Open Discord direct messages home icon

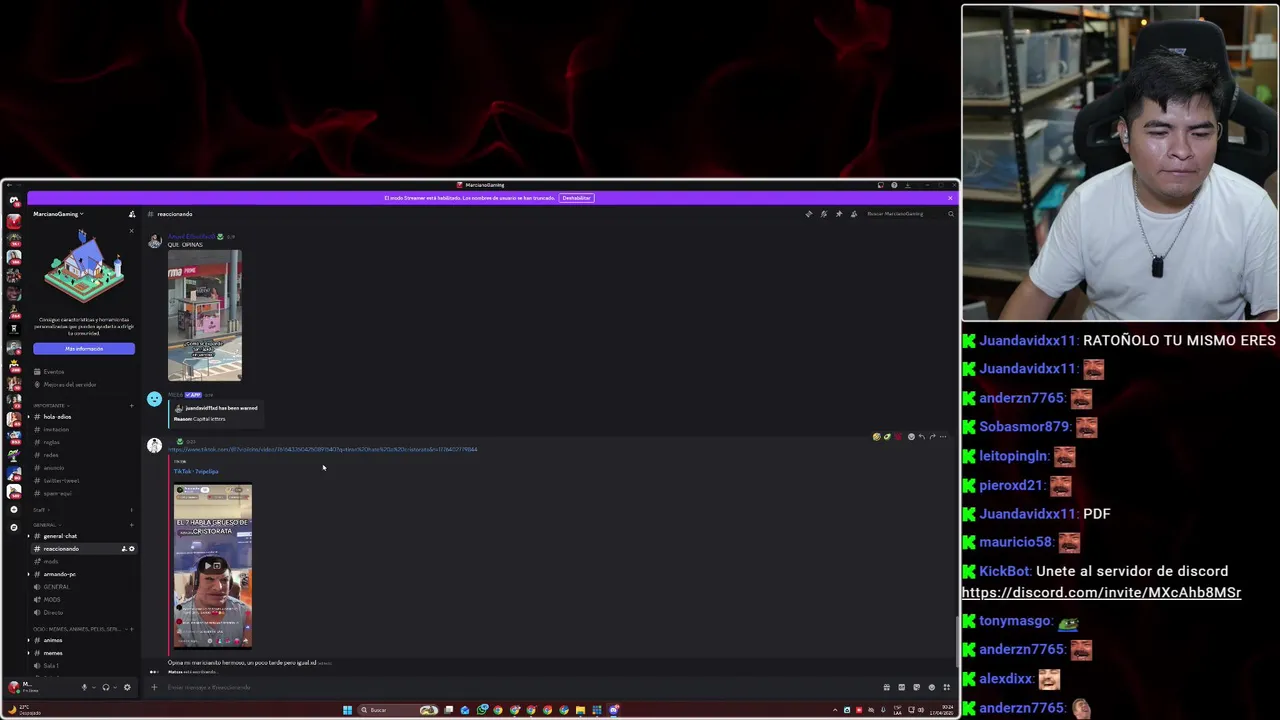14,201
